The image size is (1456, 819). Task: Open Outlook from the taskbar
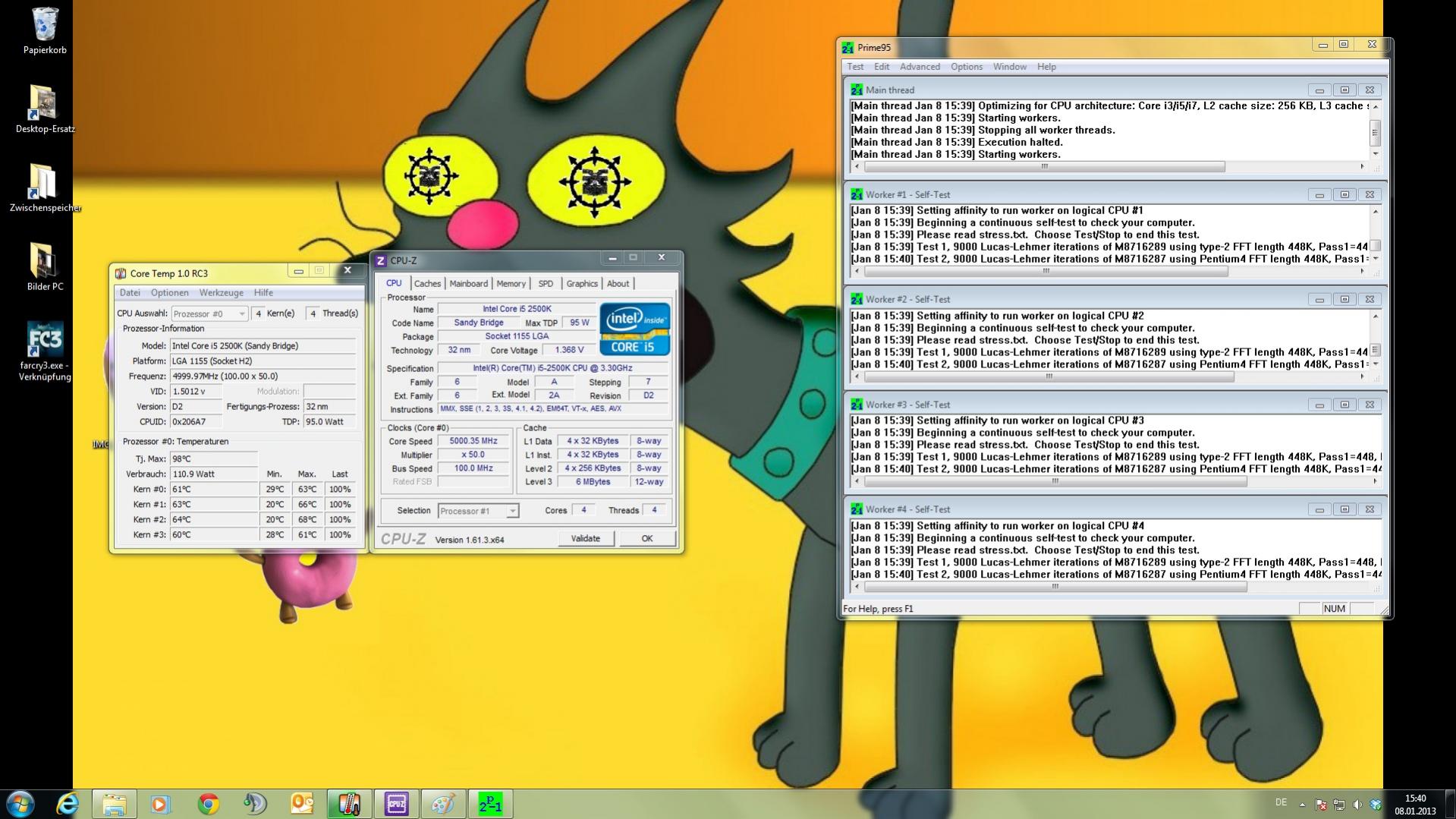302,804
